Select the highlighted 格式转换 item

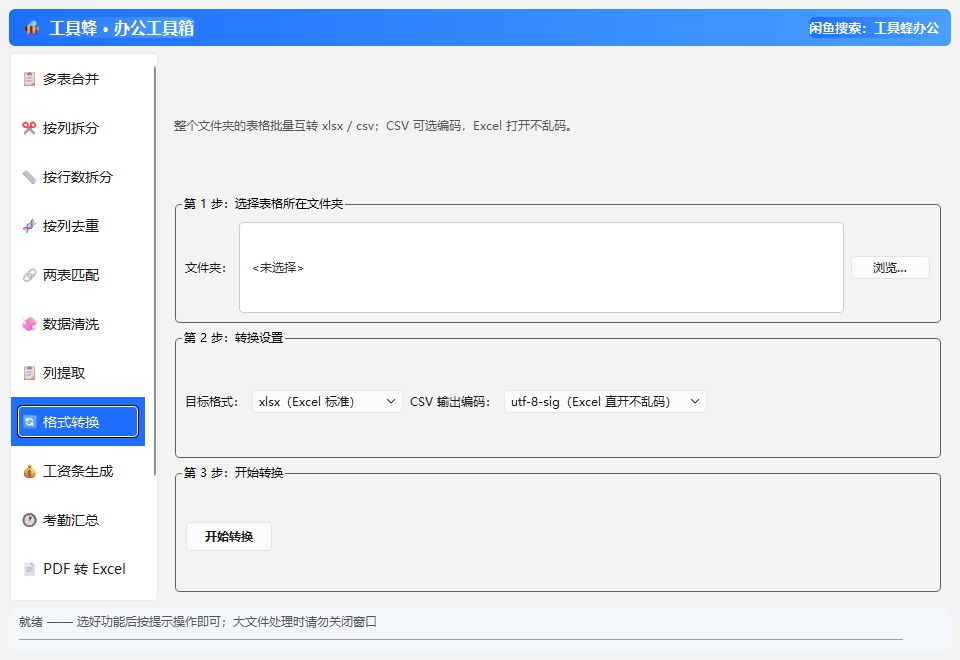pos(78,422)
